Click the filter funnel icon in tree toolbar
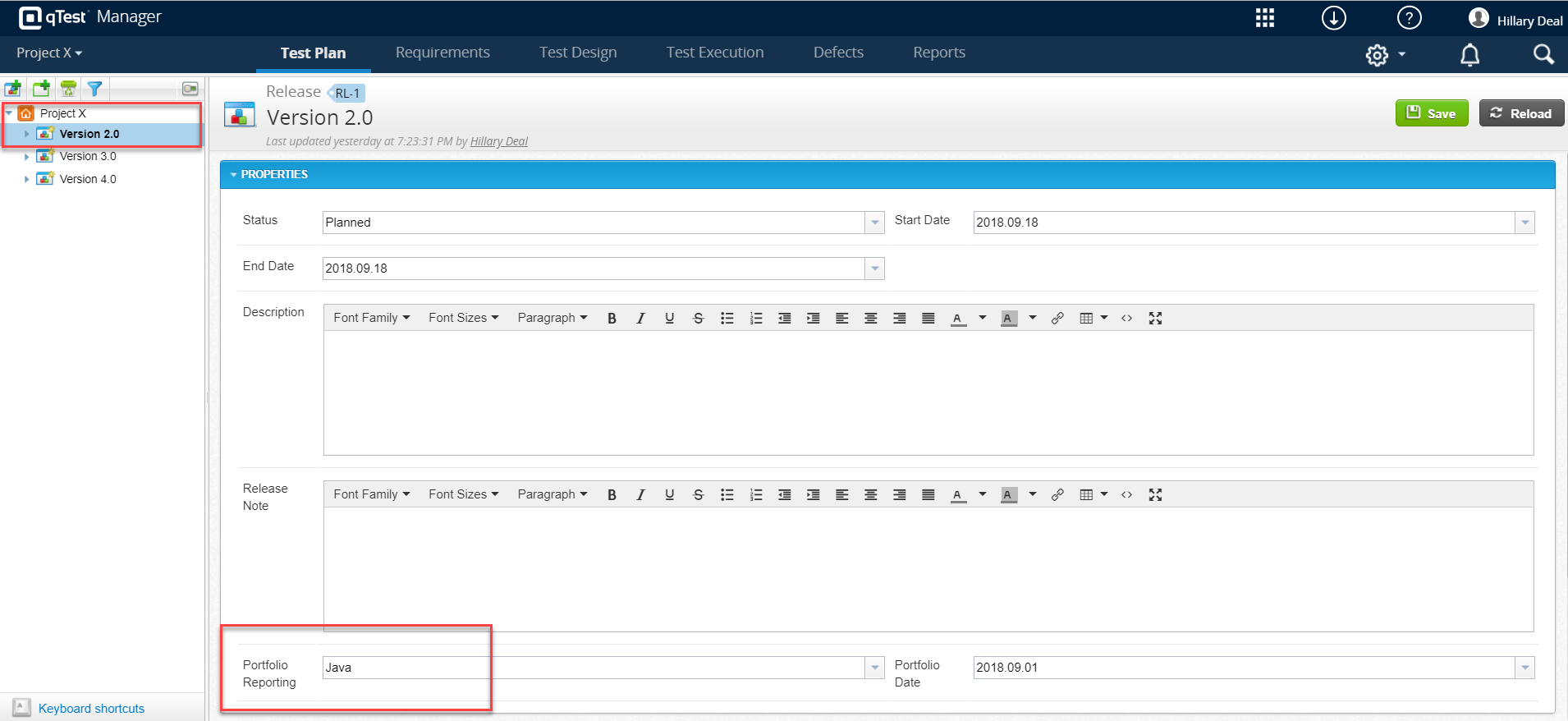Screen dimensions: 1568x721 pos(95,89)
